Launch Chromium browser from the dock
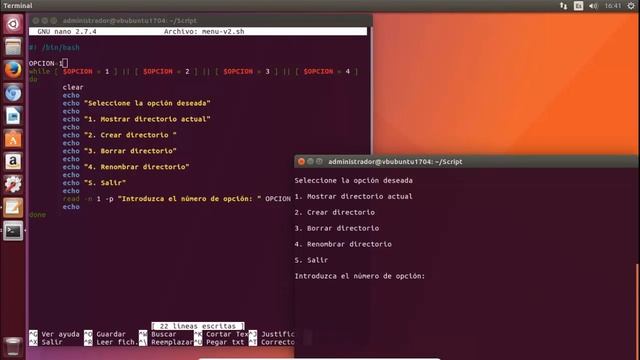This screenshot has width=640, height=360. click(x=13, y=93)
